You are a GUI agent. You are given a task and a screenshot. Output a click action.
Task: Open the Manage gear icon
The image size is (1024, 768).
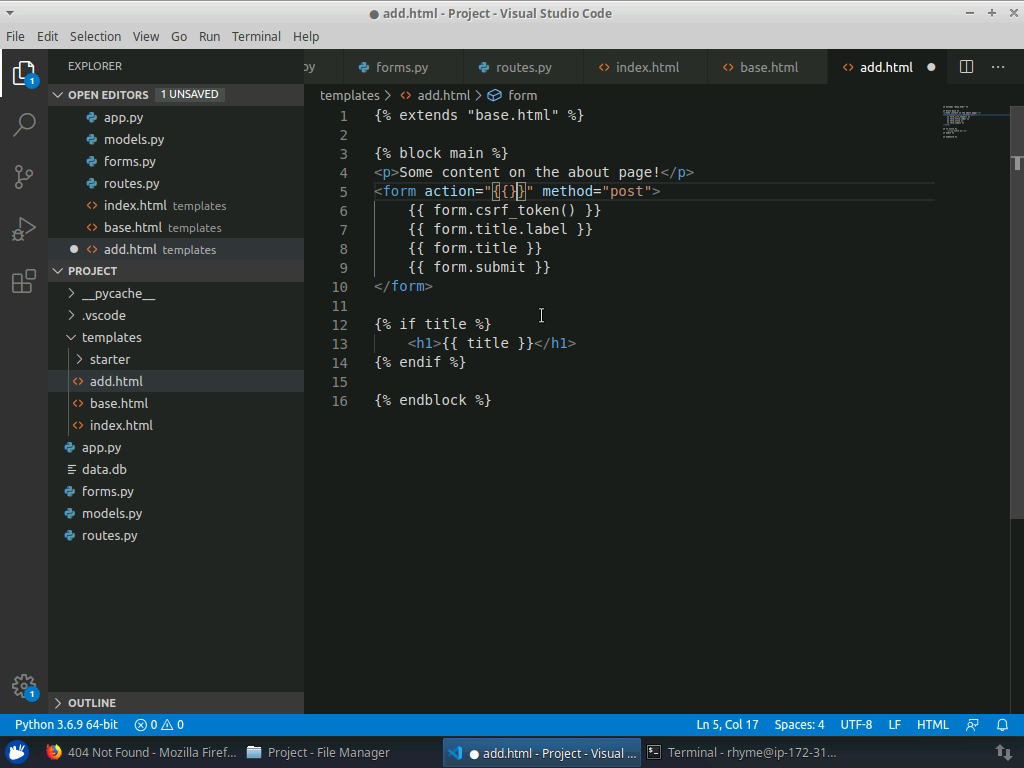point(25,687)
